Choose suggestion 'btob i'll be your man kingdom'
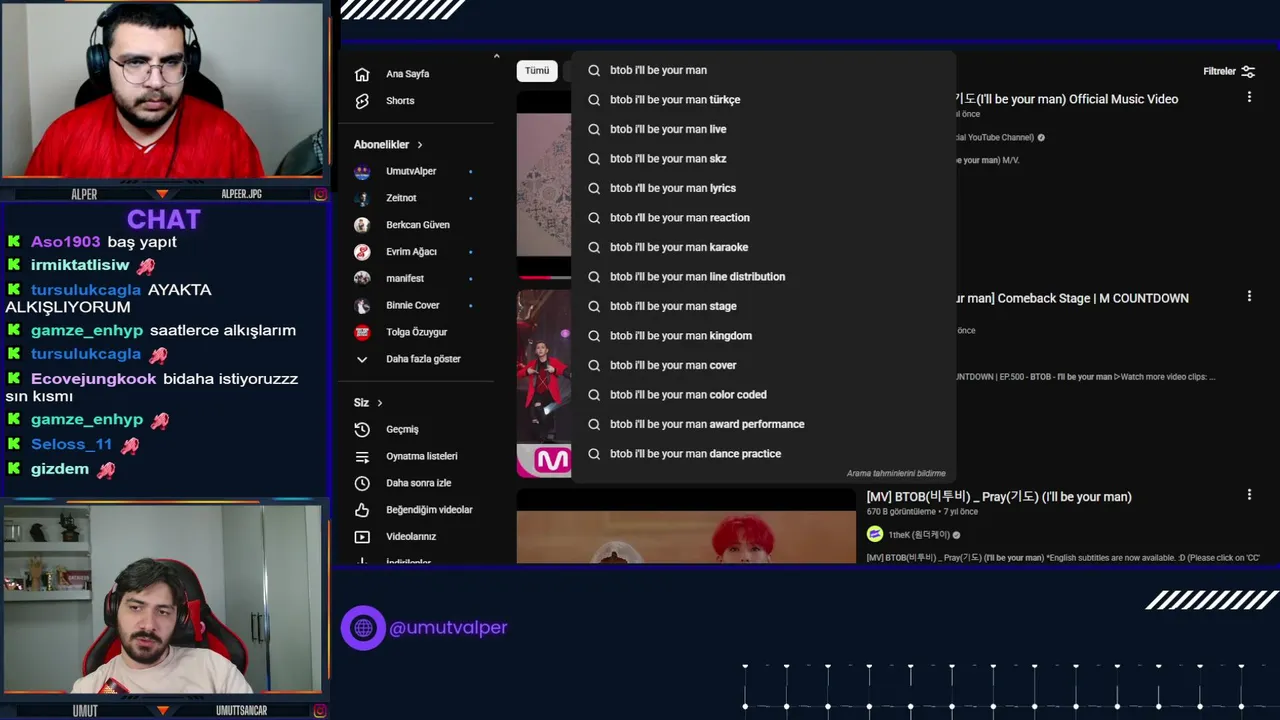 point(763,336)
